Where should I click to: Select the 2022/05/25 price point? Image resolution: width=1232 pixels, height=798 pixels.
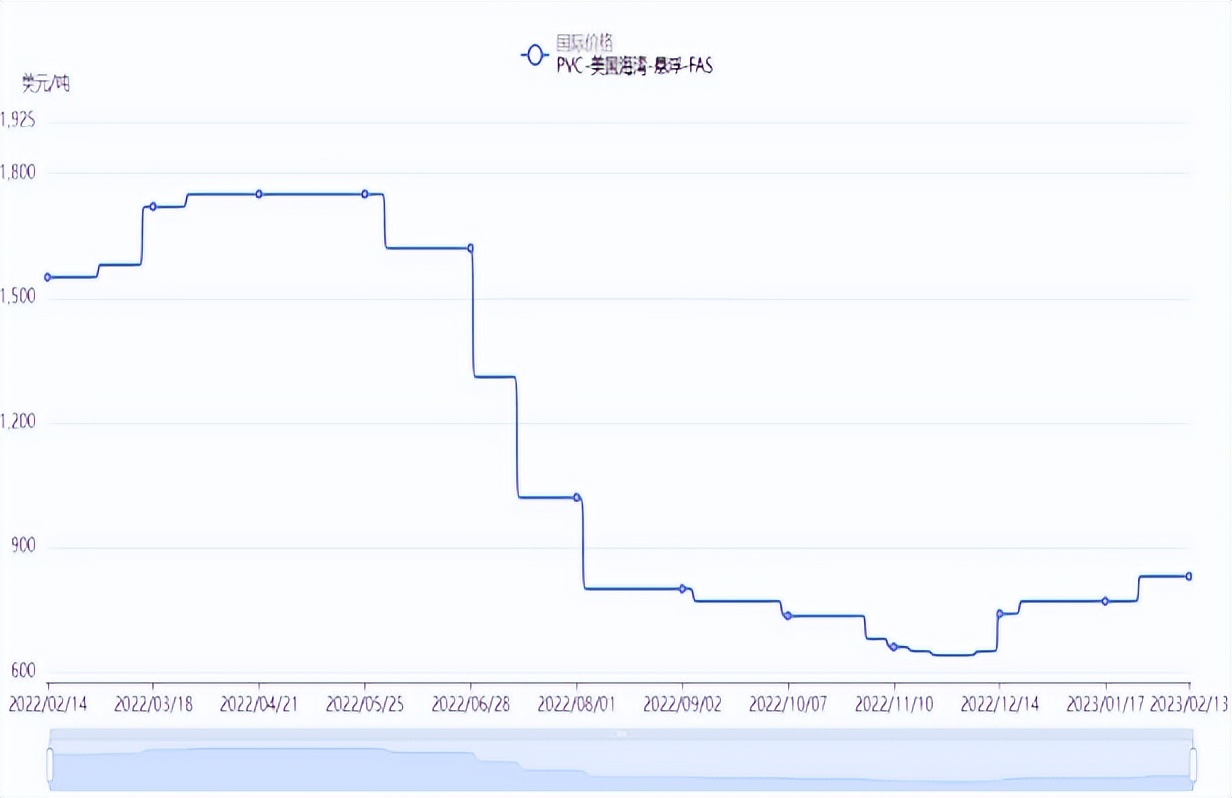365,194
